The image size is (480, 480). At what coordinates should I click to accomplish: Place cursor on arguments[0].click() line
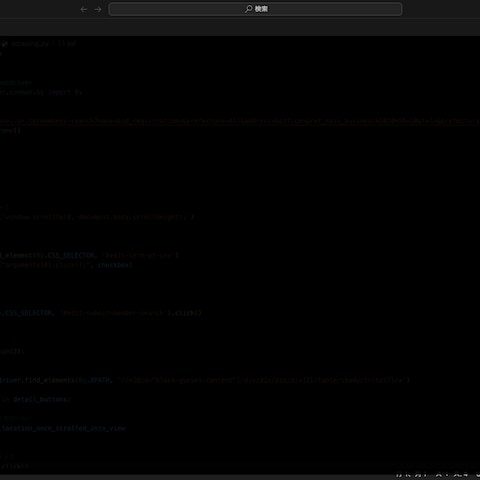click(66, 265)
